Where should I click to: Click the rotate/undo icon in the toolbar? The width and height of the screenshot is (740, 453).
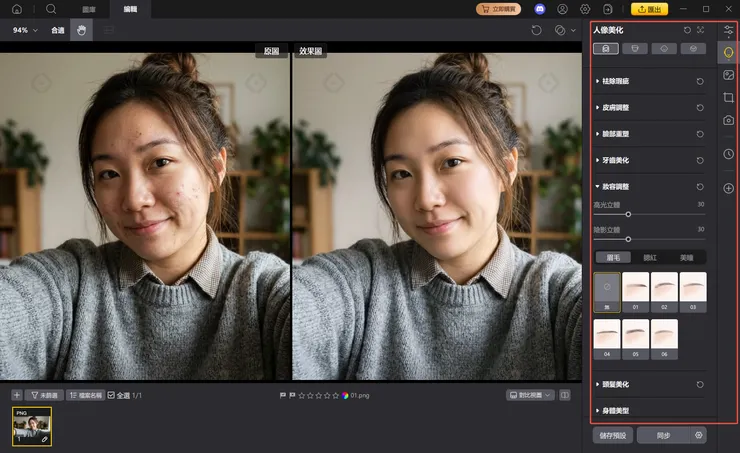click(x=536, y=30)
